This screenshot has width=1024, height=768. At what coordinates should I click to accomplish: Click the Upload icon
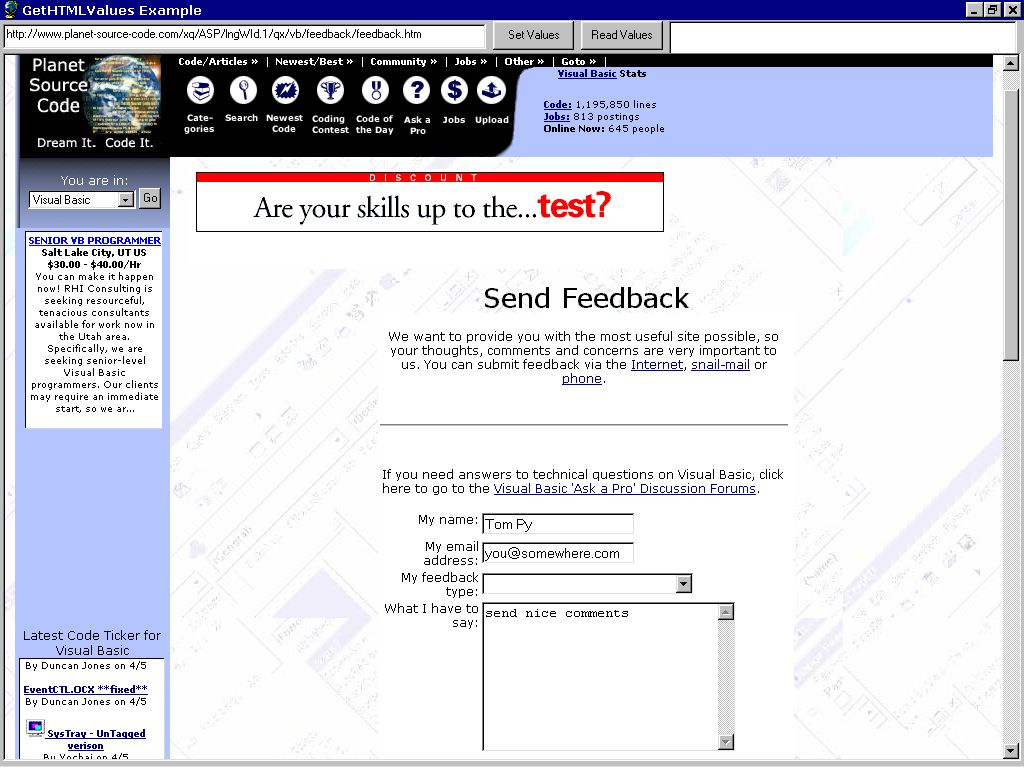(491, 90)
